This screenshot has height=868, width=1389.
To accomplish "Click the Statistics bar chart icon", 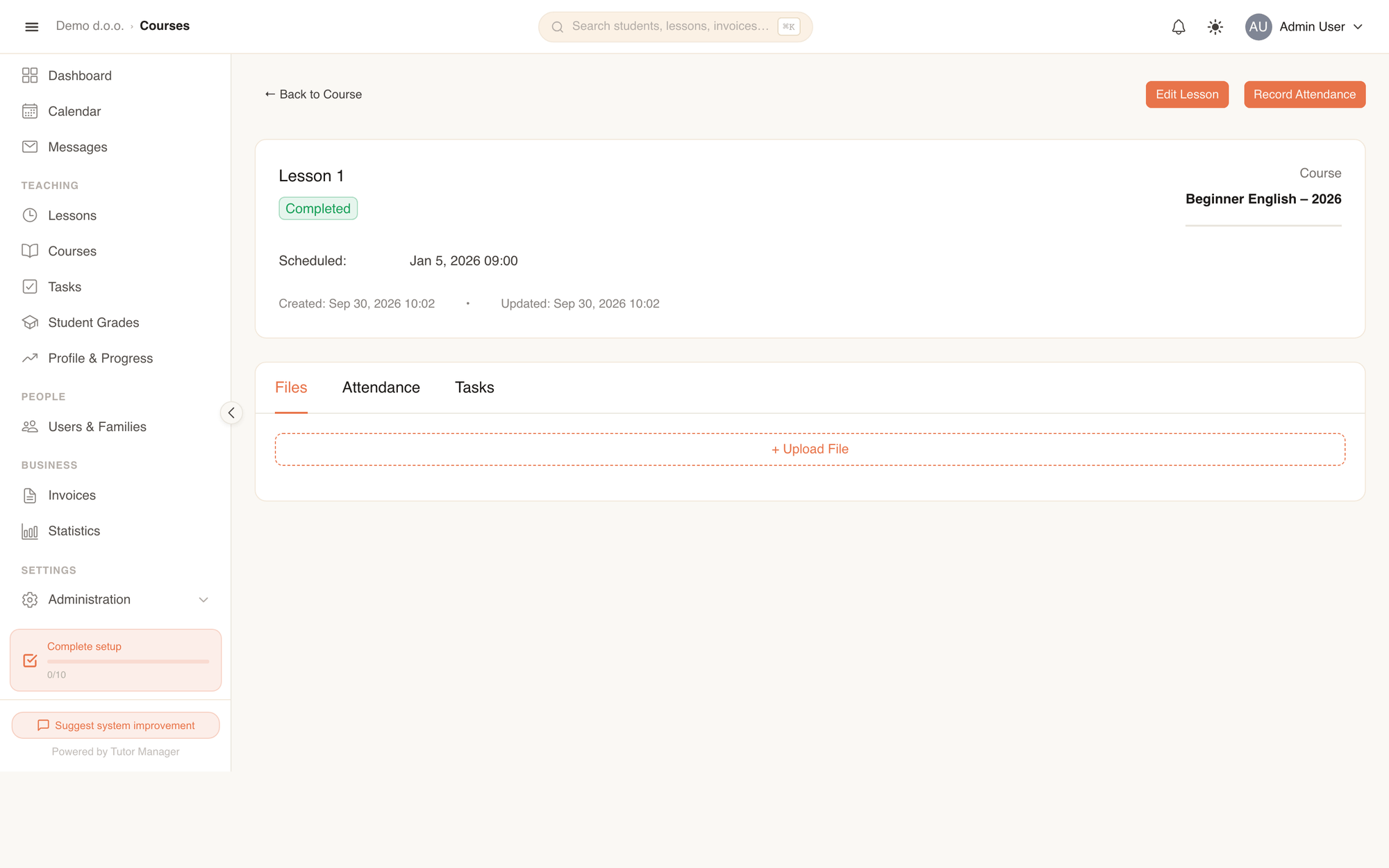I will click(30, 531).
